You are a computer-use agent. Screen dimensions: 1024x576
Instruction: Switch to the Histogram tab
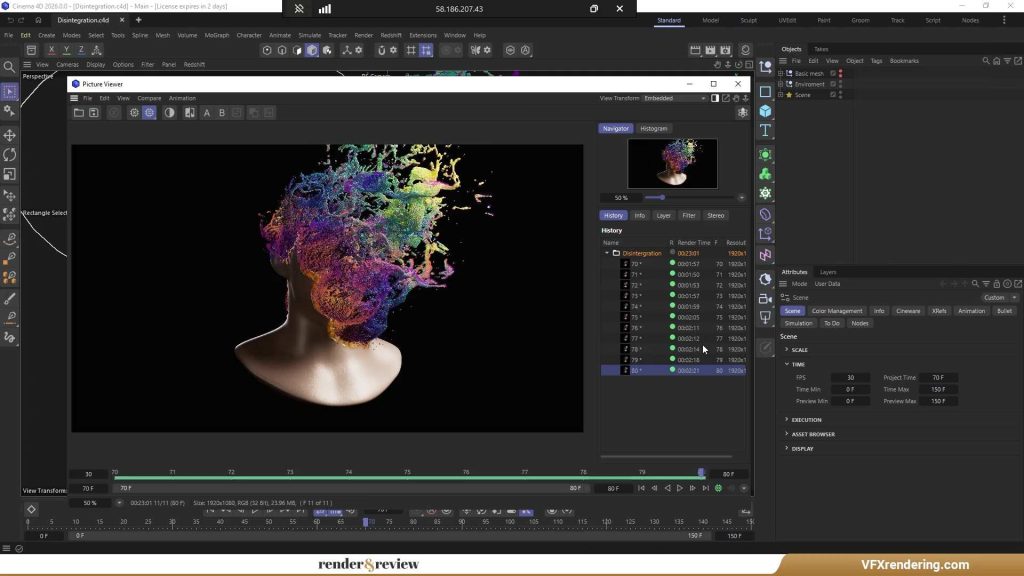click(653, 128)
